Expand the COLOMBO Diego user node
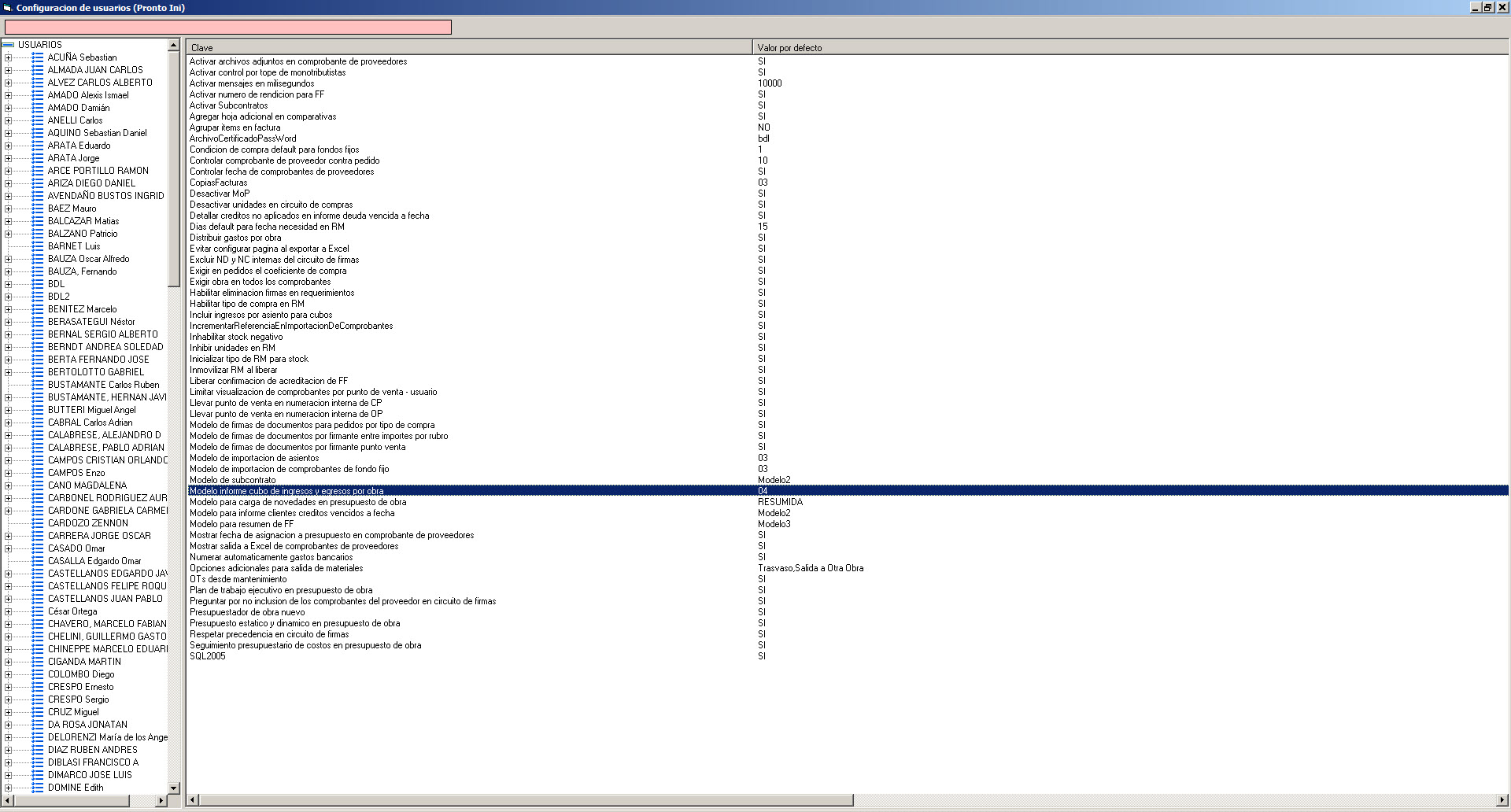The height and width of the screenshot is (812, 1511). point(8,674)
